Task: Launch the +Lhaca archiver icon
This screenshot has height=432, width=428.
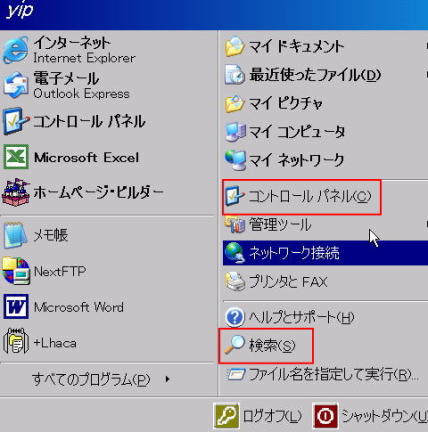Action: pos(16,342)
